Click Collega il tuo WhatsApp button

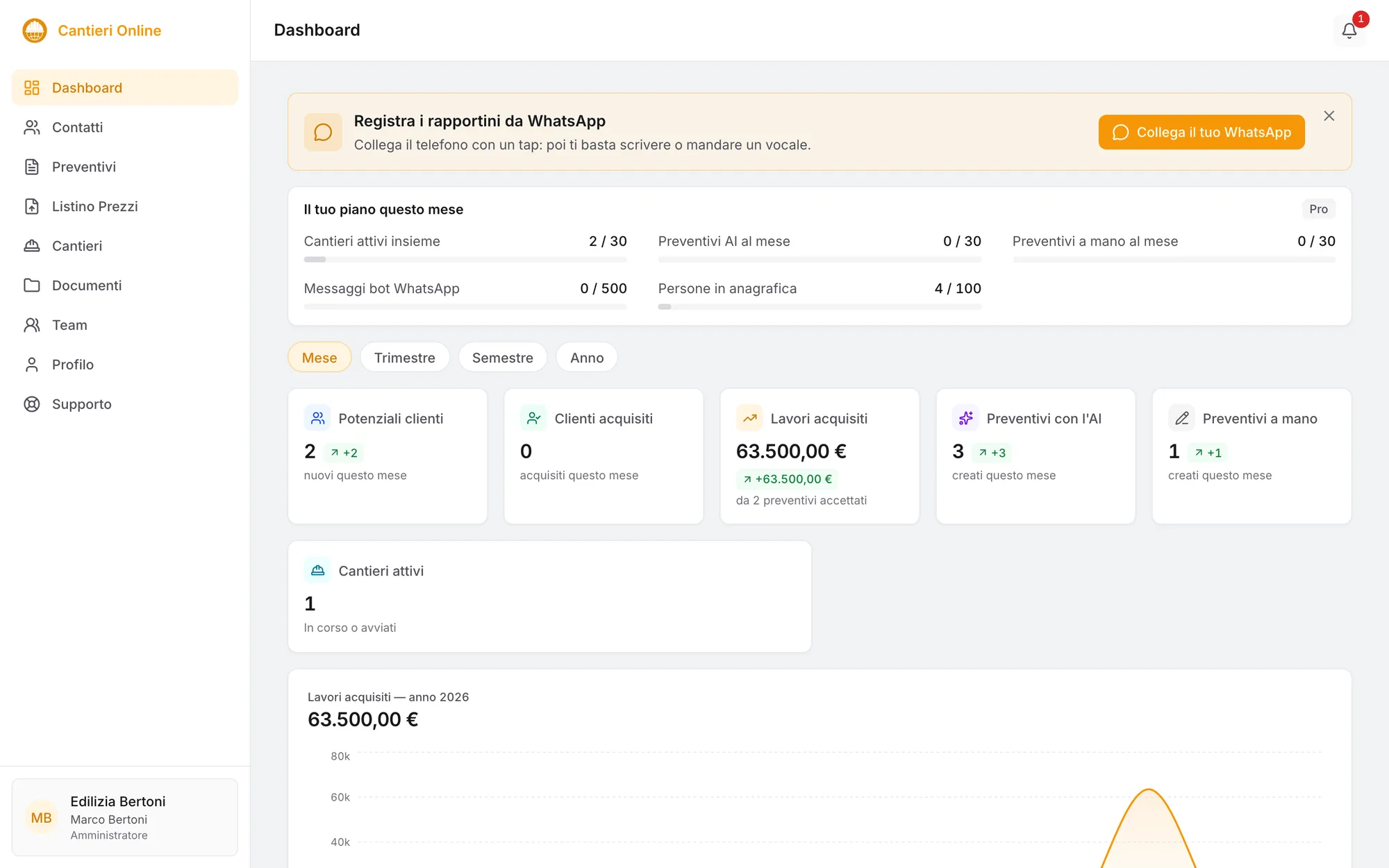pyautogui.click(x=1201, y=132)
